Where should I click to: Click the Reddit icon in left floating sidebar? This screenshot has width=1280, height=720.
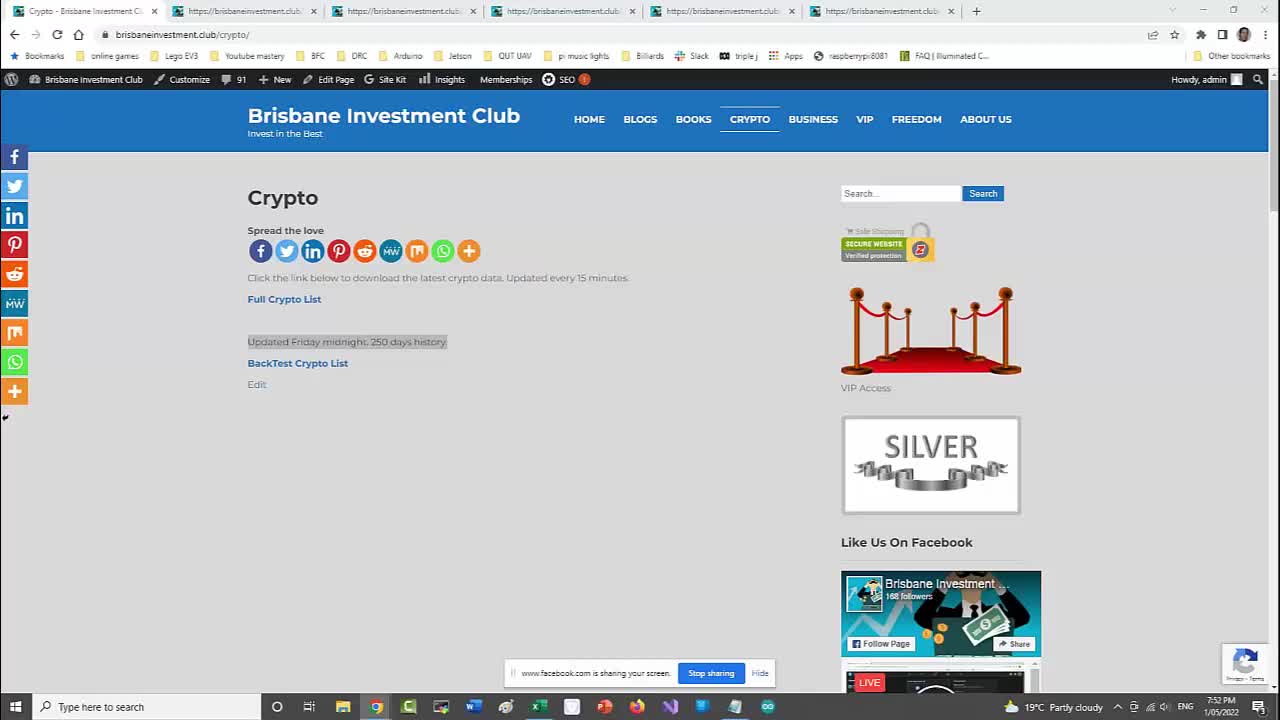(14, 274)
